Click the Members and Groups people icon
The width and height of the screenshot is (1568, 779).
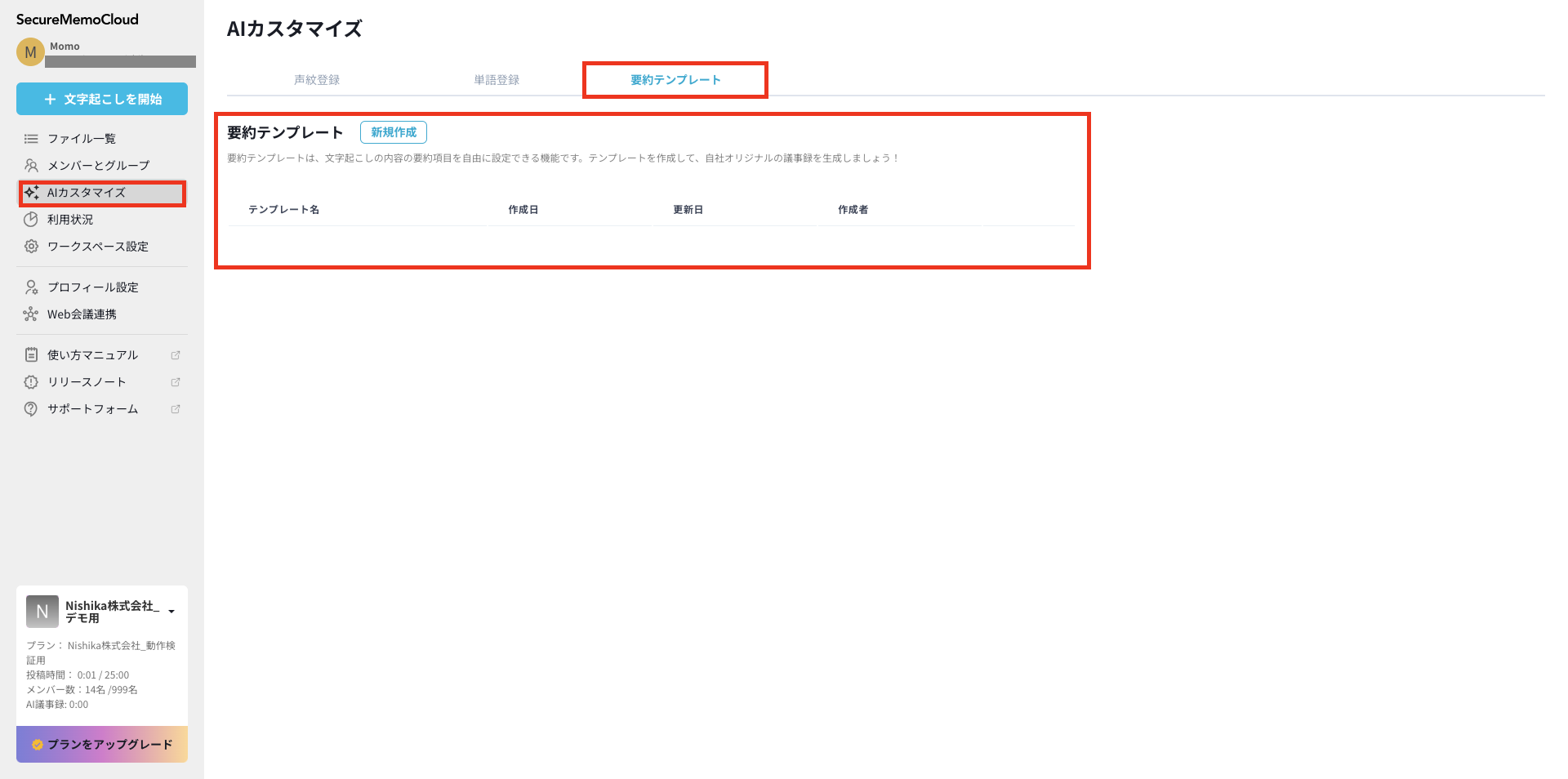(31, 166)
